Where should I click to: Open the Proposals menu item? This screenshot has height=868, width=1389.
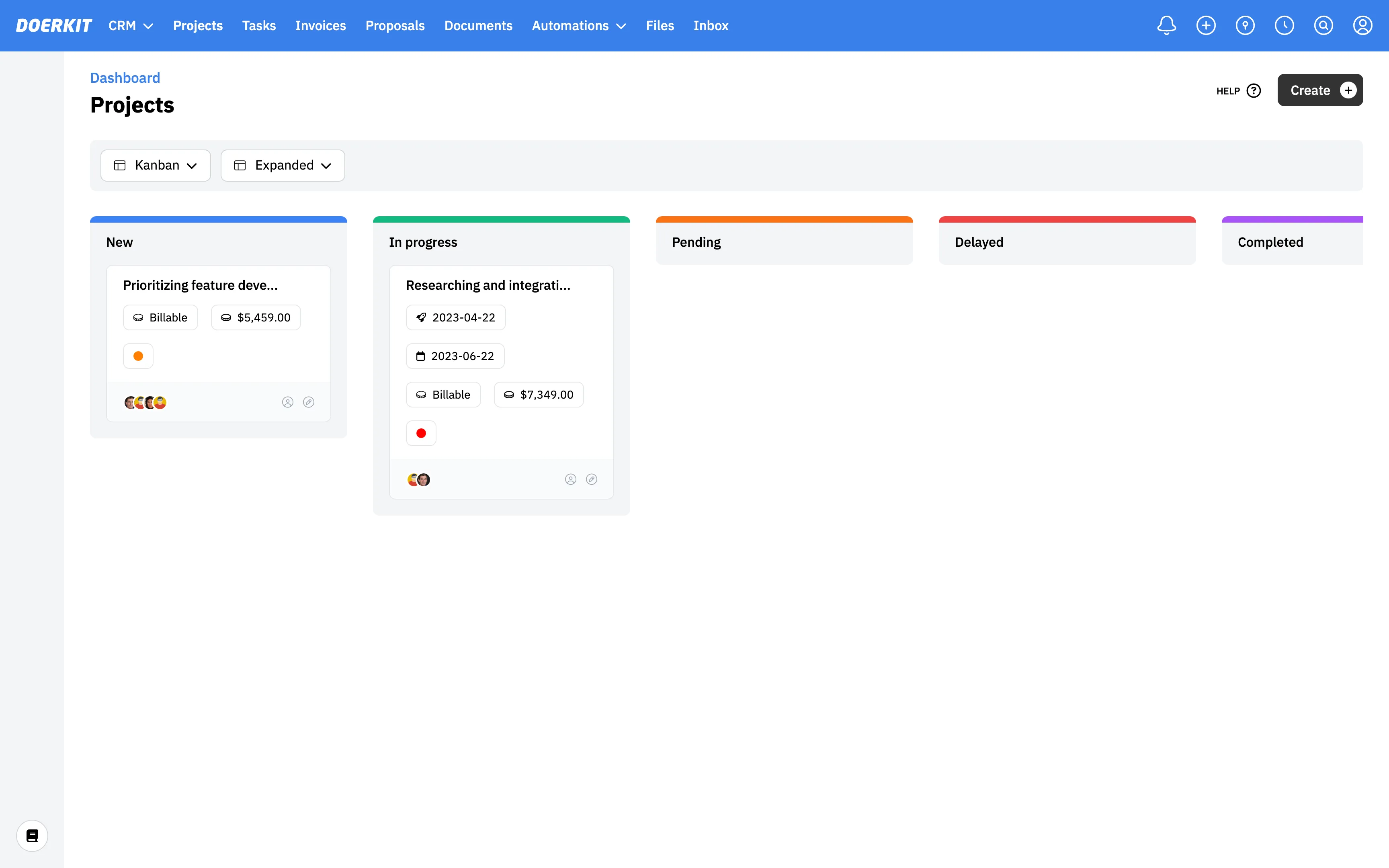(395, 26)
